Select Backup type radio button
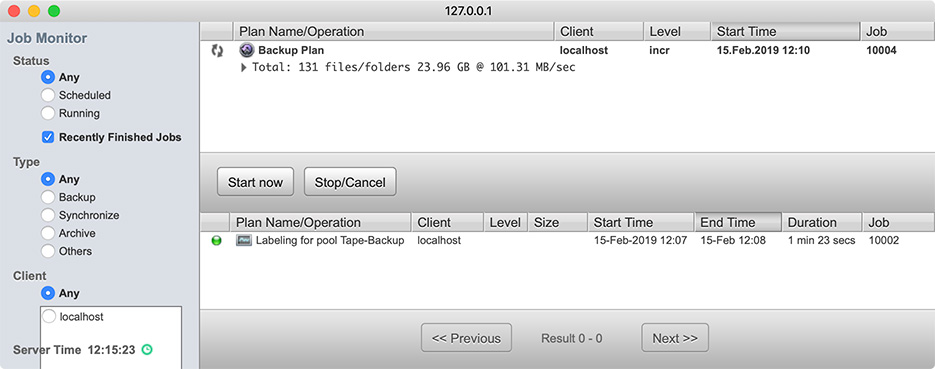The image size is (935, 369). [48, 197]
